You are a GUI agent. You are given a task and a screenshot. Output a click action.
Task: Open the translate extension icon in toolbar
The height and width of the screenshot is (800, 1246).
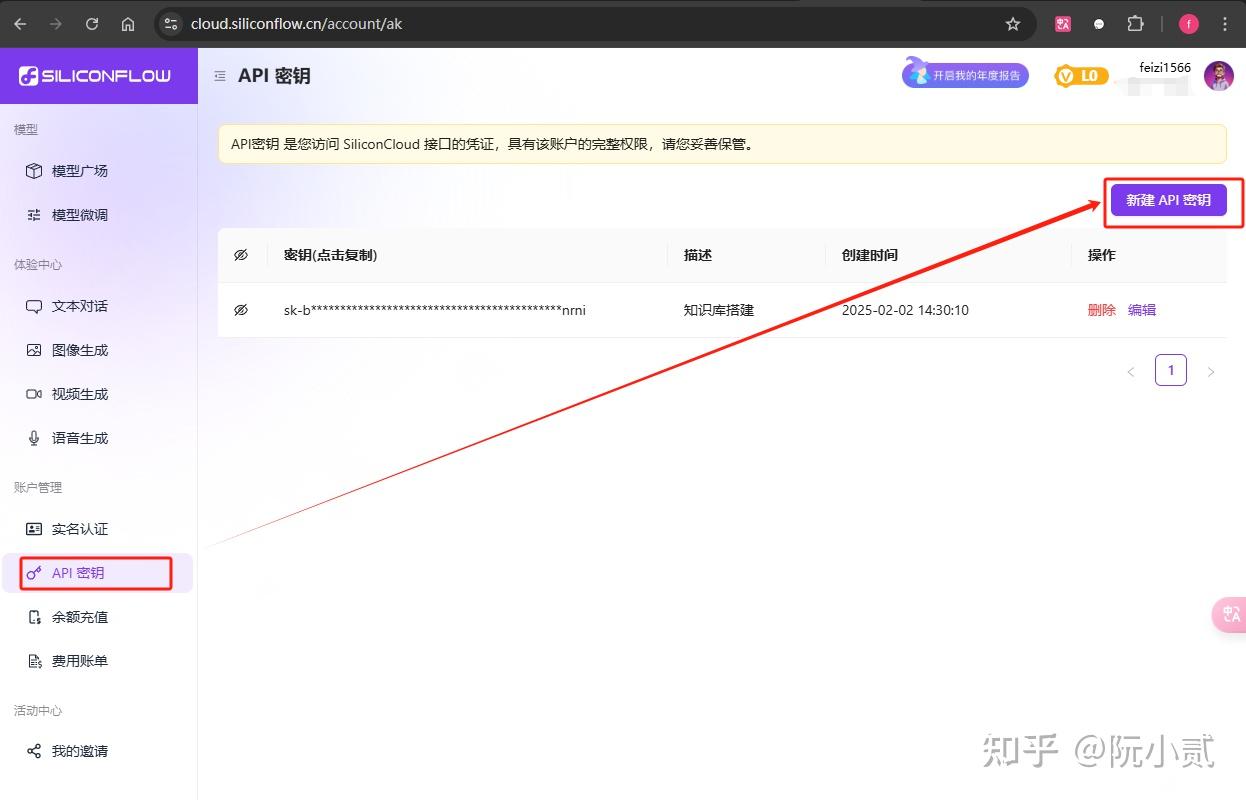1063,24
